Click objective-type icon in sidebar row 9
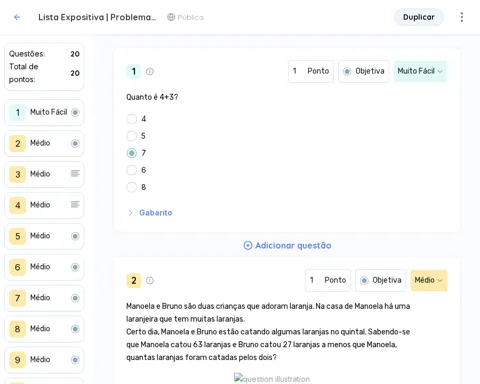This screenshot has width=480, height=384. point(75,360)
